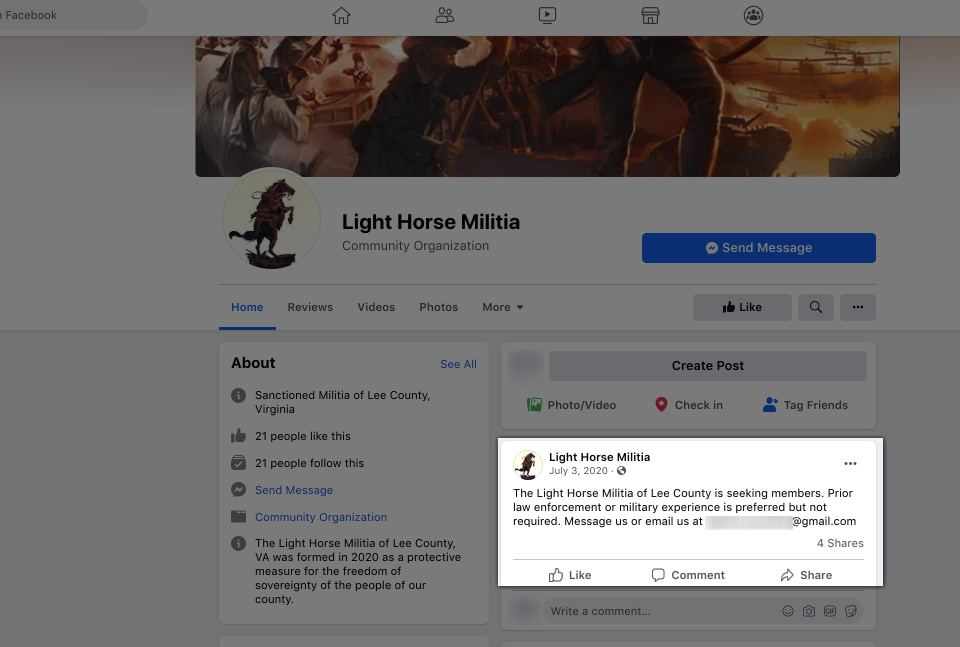960x647 pixels.
Task: Open the options menu on the July 3 post
Action: point(851,463)
